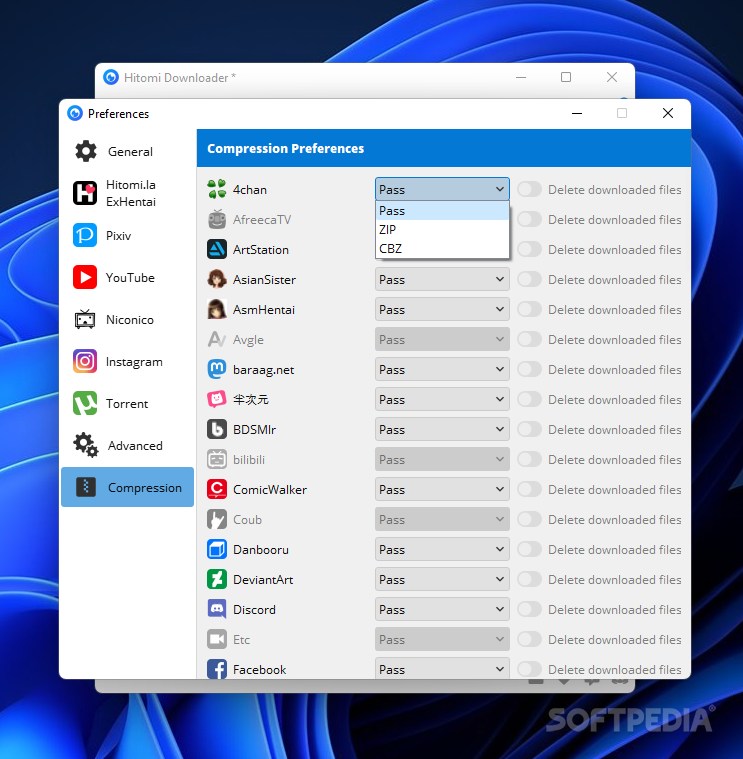Click the Danbooru cube icon
Viewport: 743px width, 759px height.
(216, 549)
